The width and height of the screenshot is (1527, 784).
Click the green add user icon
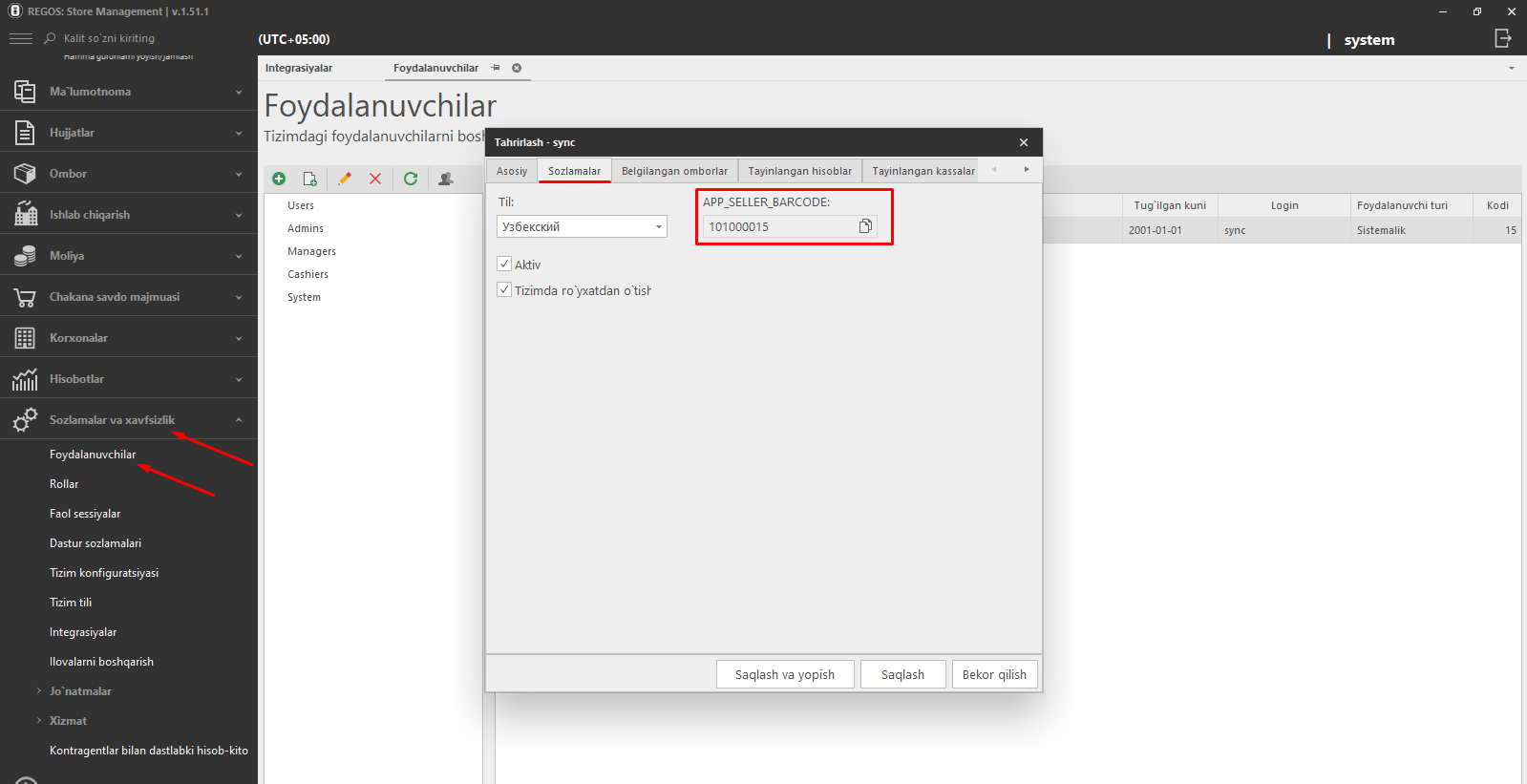click(x=279, y=179)
